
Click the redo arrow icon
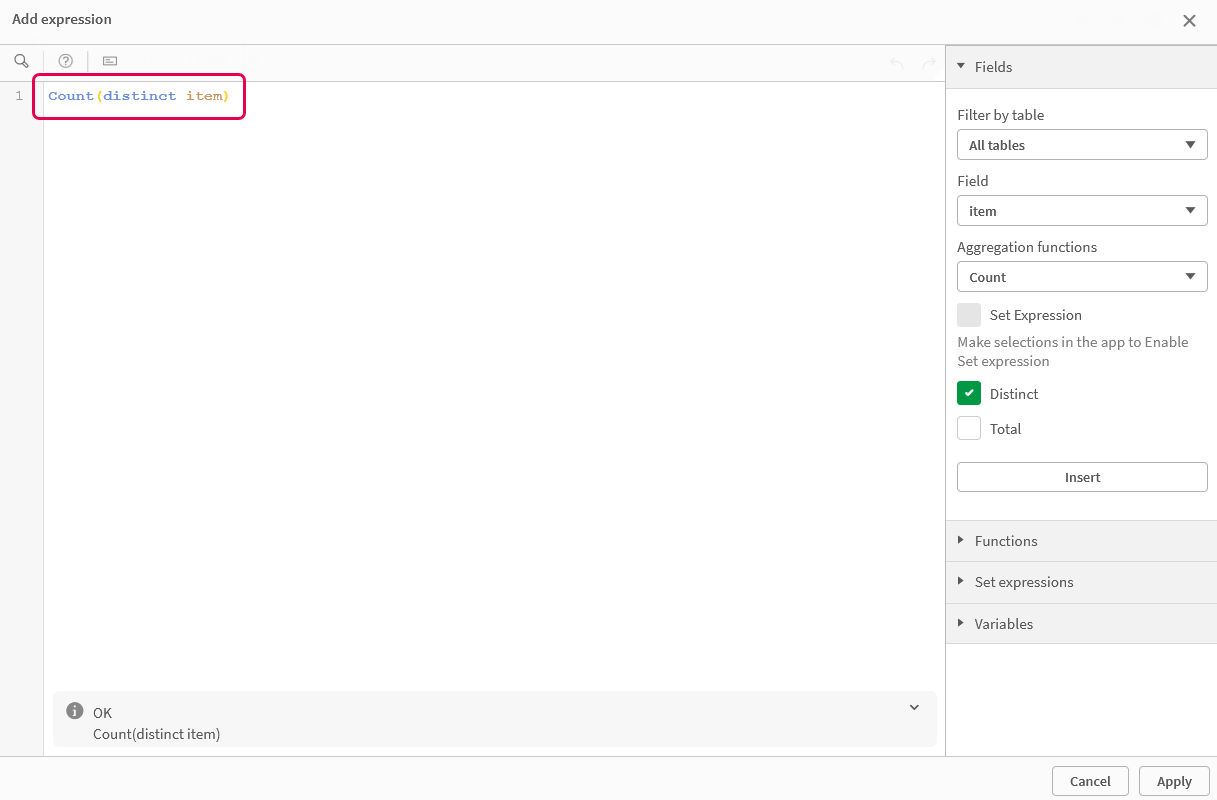point(928,64)
